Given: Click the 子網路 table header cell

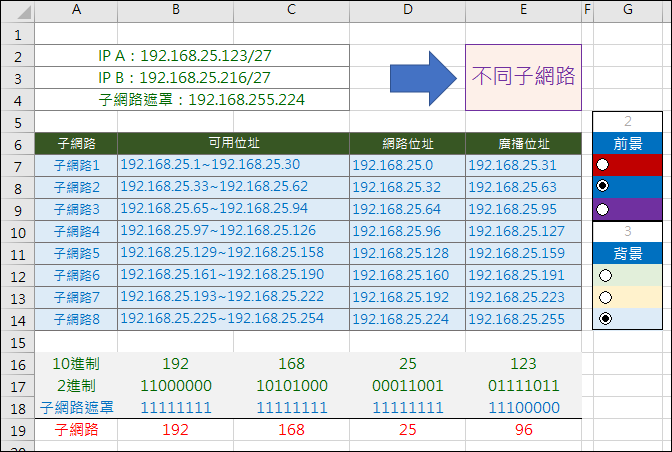Looking at the screenshot, I should (76, 144).
